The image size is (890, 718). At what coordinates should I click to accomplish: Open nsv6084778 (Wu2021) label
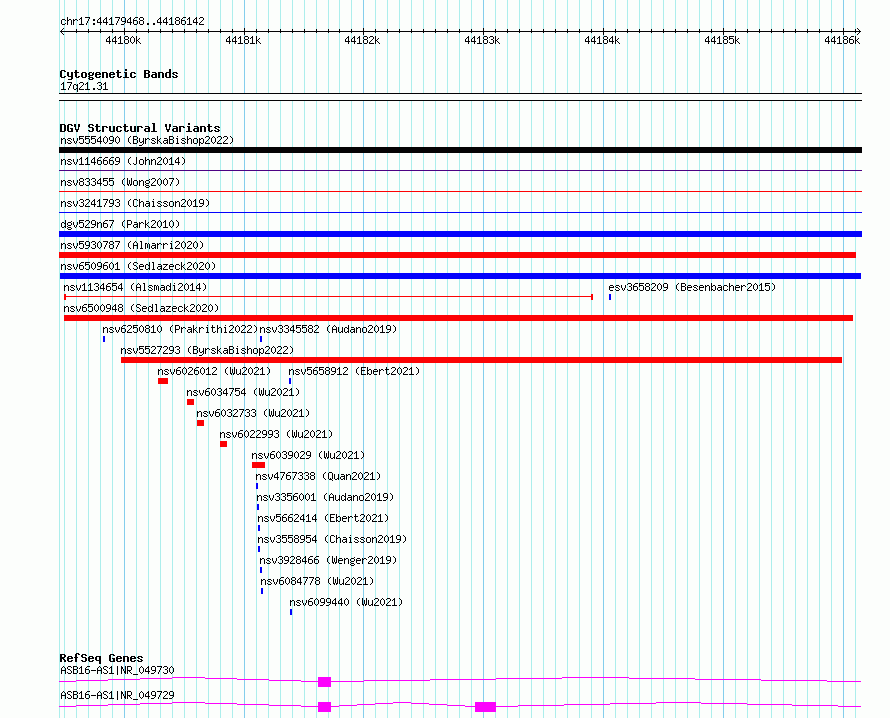[x=317, y=581]
